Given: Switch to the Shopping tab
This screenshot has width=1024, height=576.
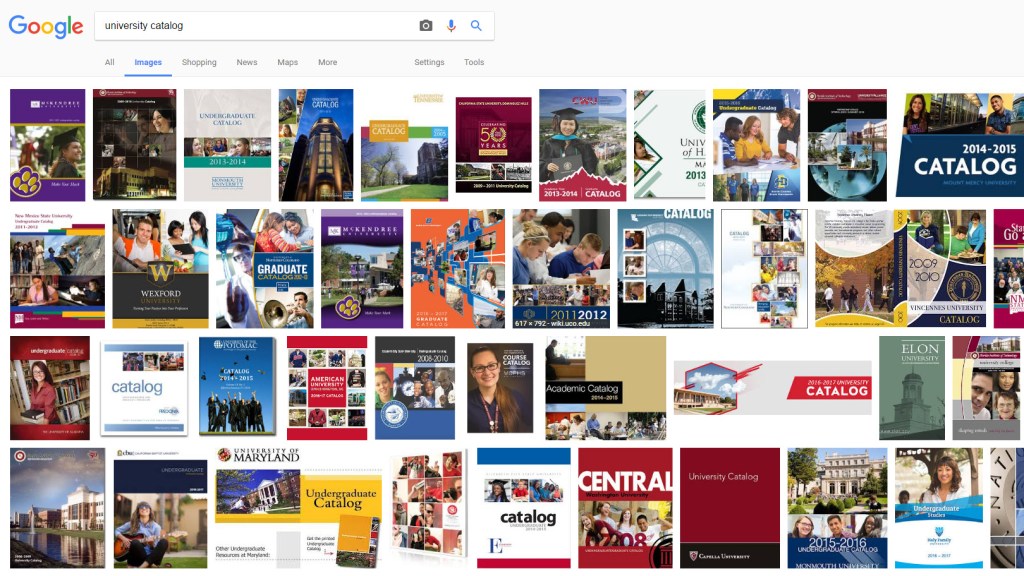Looking at the screenshot, I should pos(199,62).
